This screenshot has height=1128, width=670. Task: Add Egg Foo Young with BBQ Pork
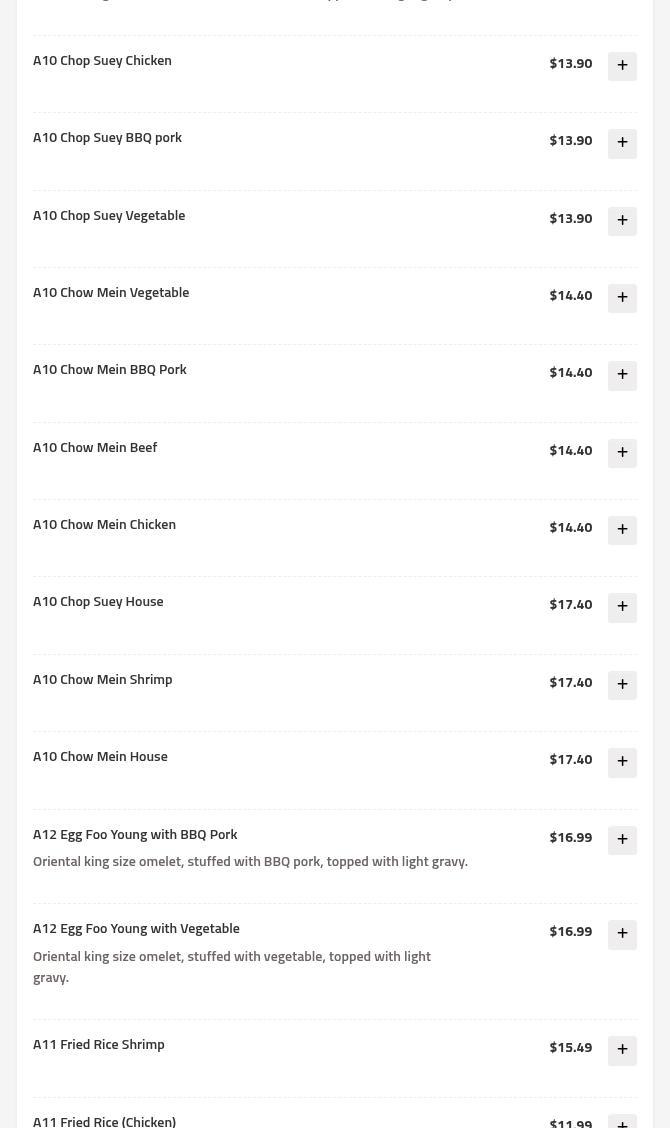pos(622,840)
